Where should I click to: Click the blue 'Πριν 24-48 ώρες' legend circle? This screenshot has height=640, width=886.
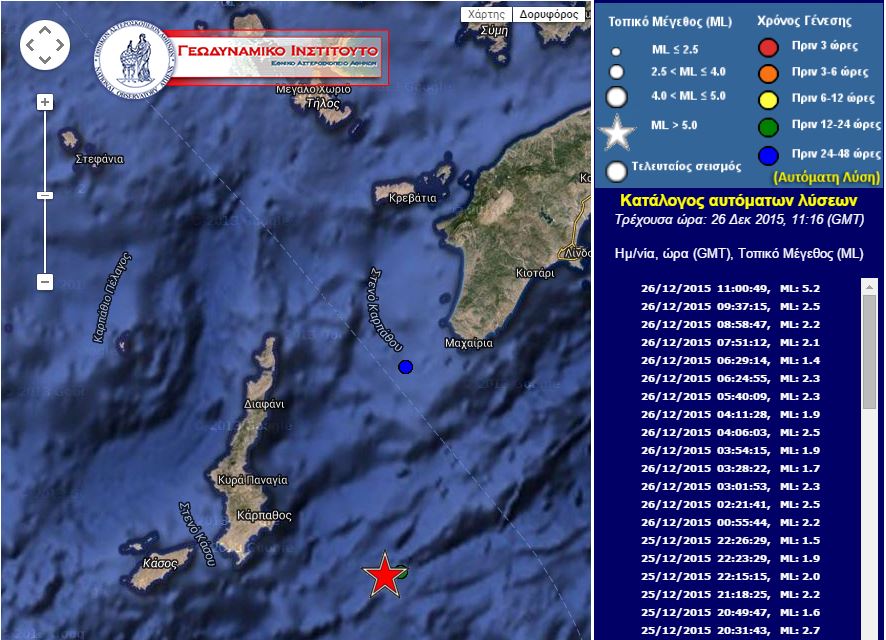[x=768, y=154]
